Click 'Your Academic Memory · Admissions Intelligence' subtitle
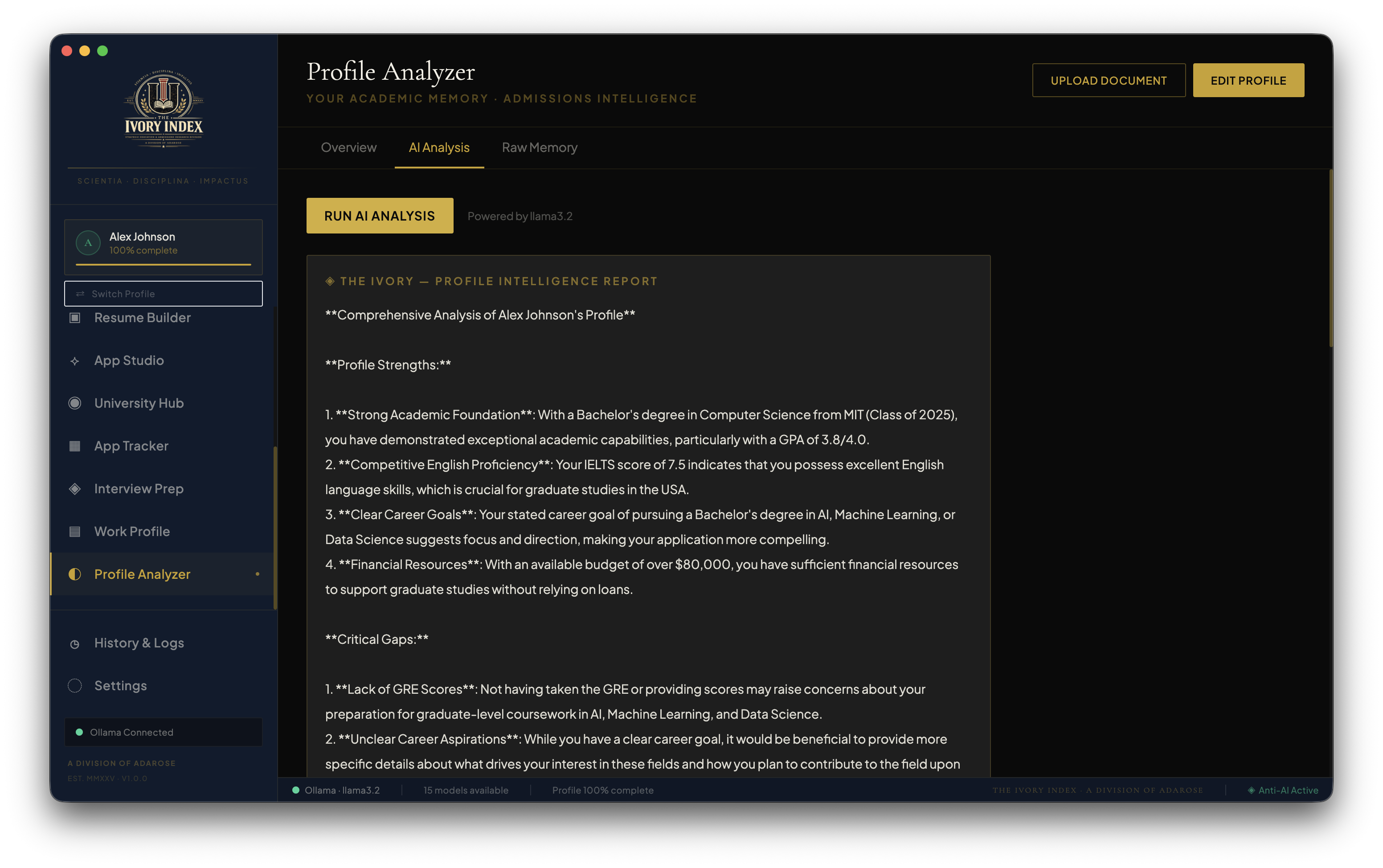Image resolution: width=1383 pixels, height=868 pixels. pyautogui.click(x=502, y=99)
